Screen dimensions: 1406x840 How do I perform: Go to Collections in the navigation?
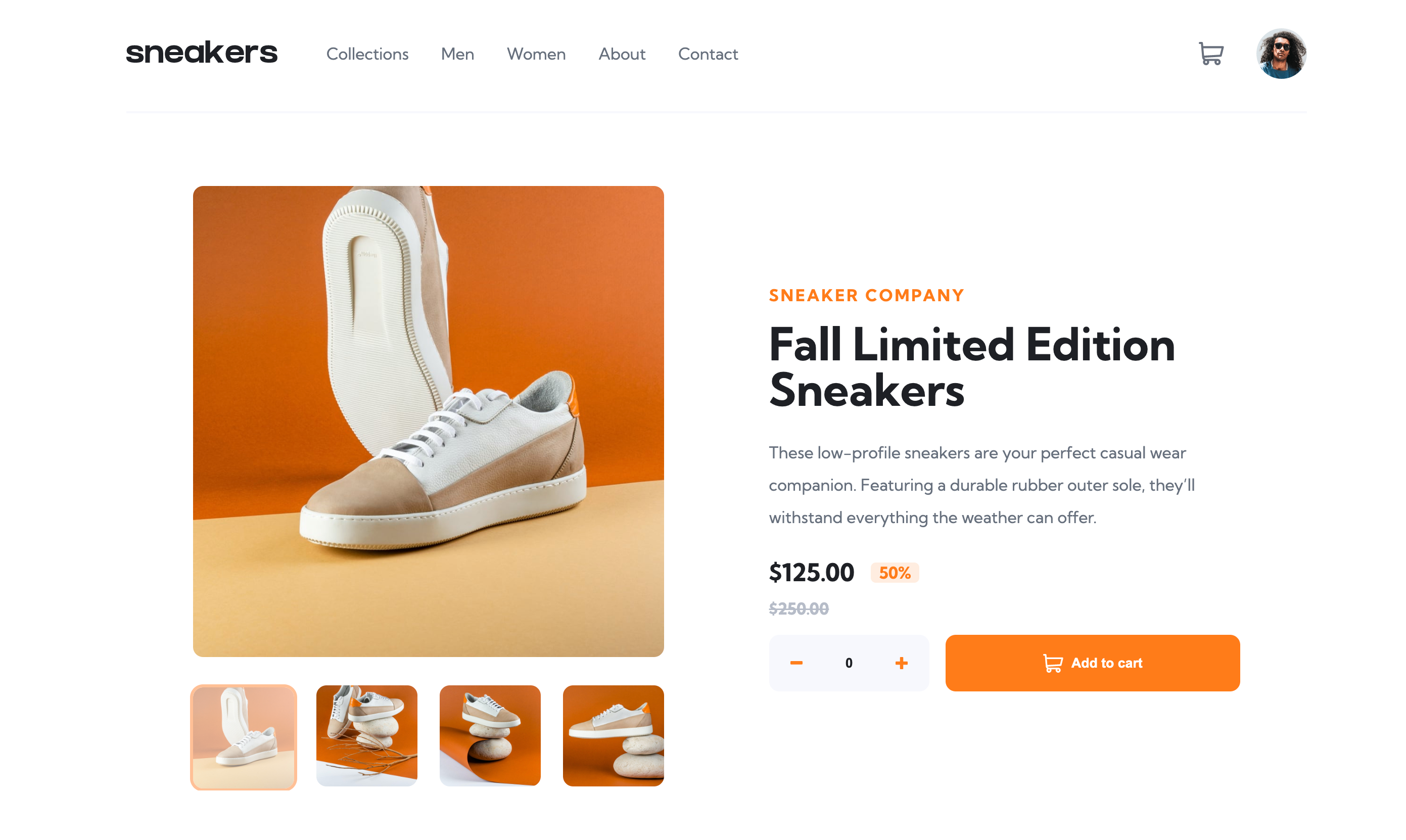pos(367,54)
